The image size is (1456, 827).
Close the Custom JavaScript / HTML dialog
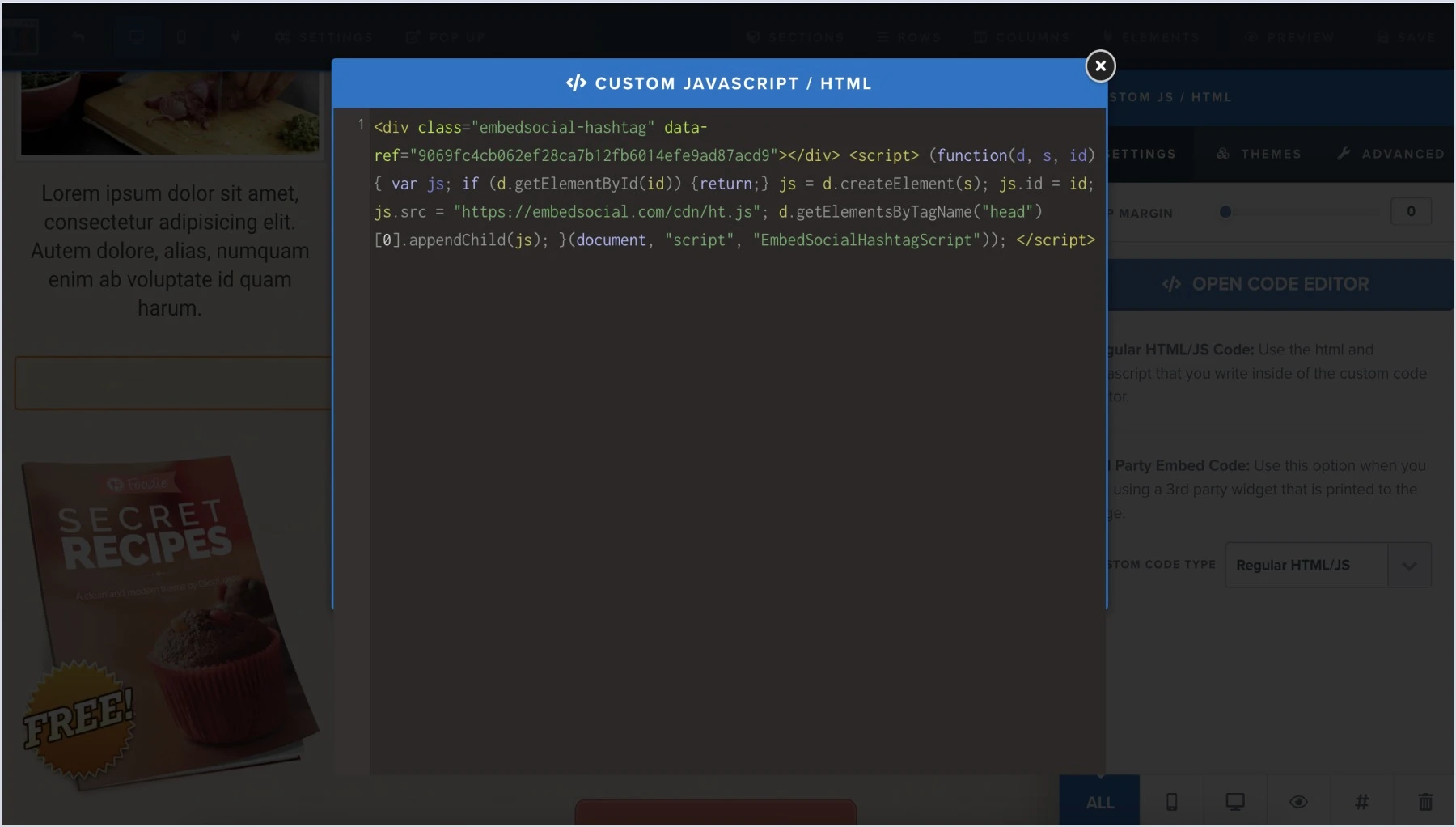click(1100, 66)
